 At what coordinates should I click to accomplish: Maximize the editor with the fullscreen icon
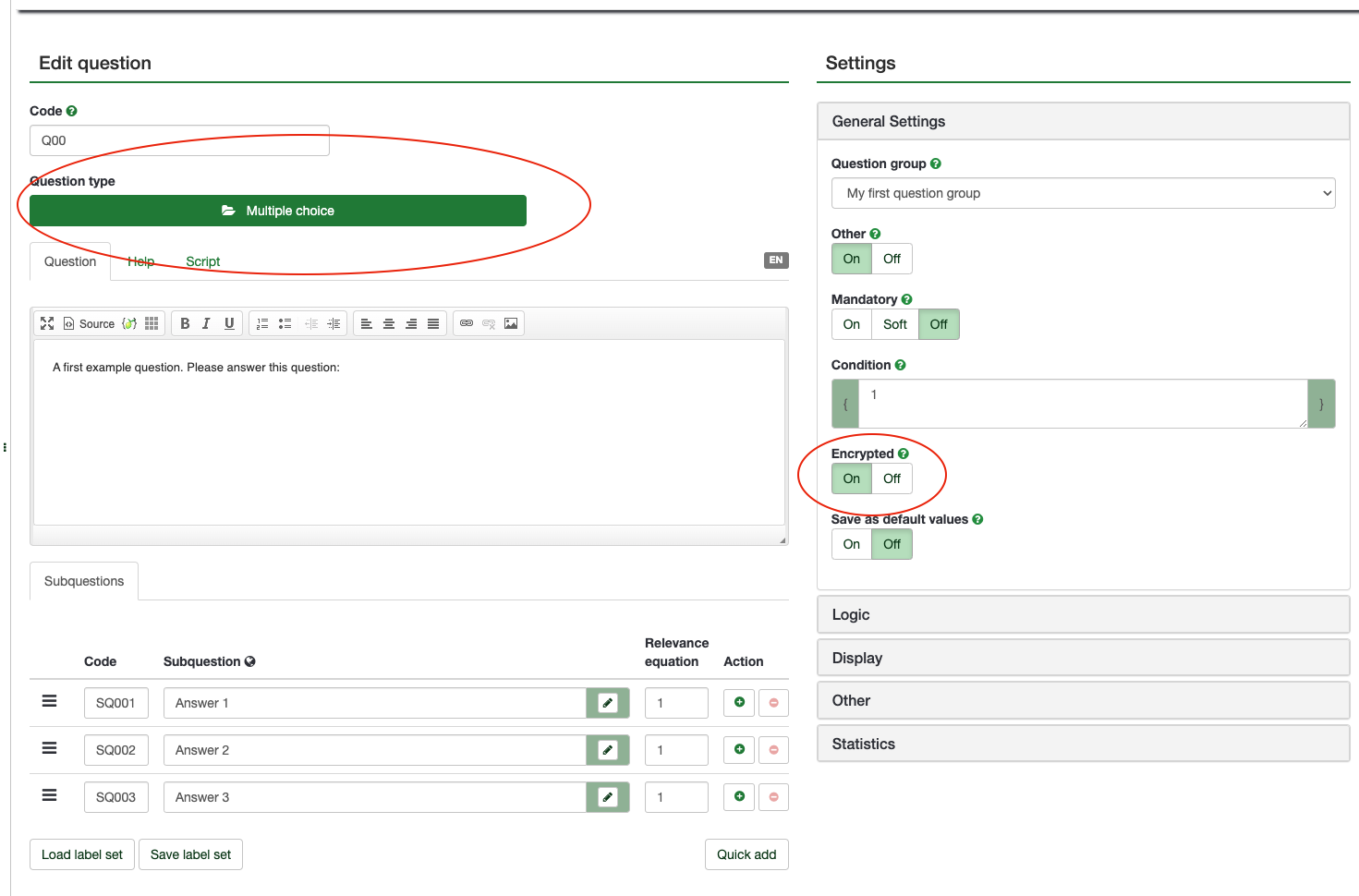tap(47, 323)
